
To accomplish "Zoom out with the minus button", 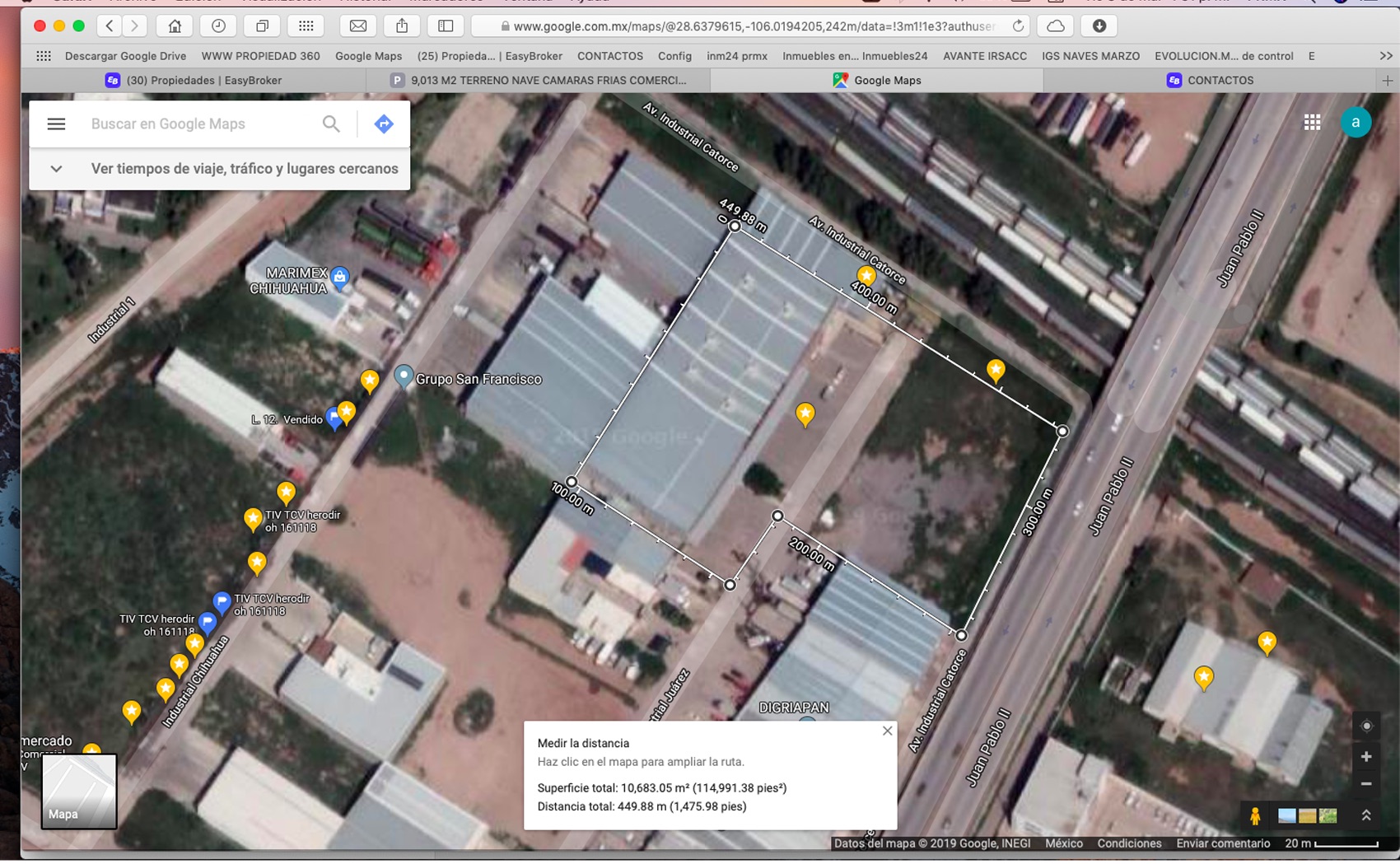I will click(x=1366, y=784).
